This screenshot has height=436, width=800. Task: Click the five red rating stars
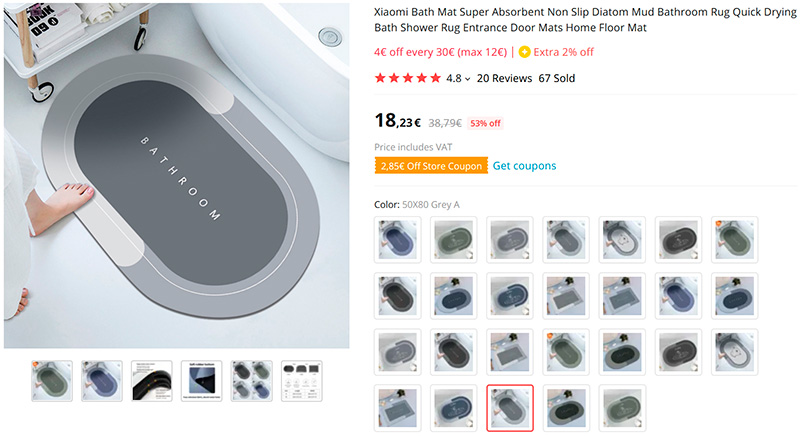click(407, 78)
